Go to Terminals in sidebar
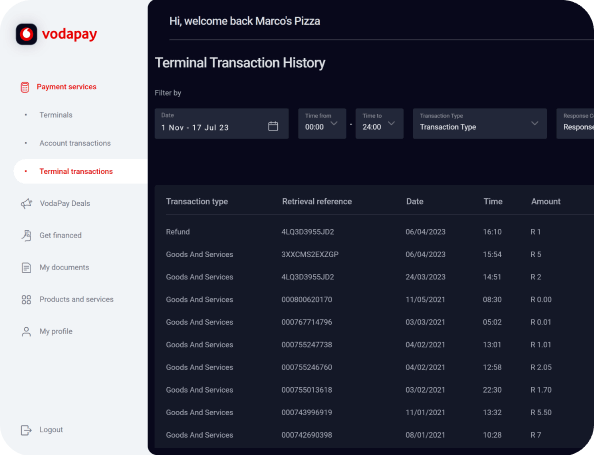 pos(56,115)
